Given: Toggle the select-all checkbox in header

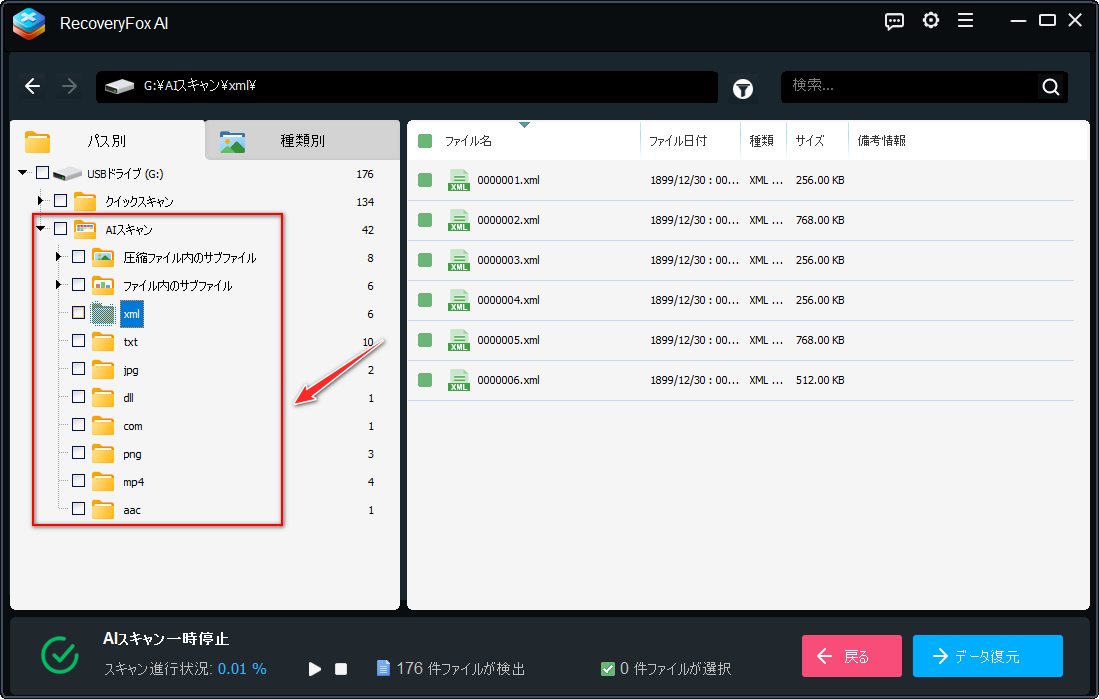Looking at the screenshot, I should click(x=425, y=141).
